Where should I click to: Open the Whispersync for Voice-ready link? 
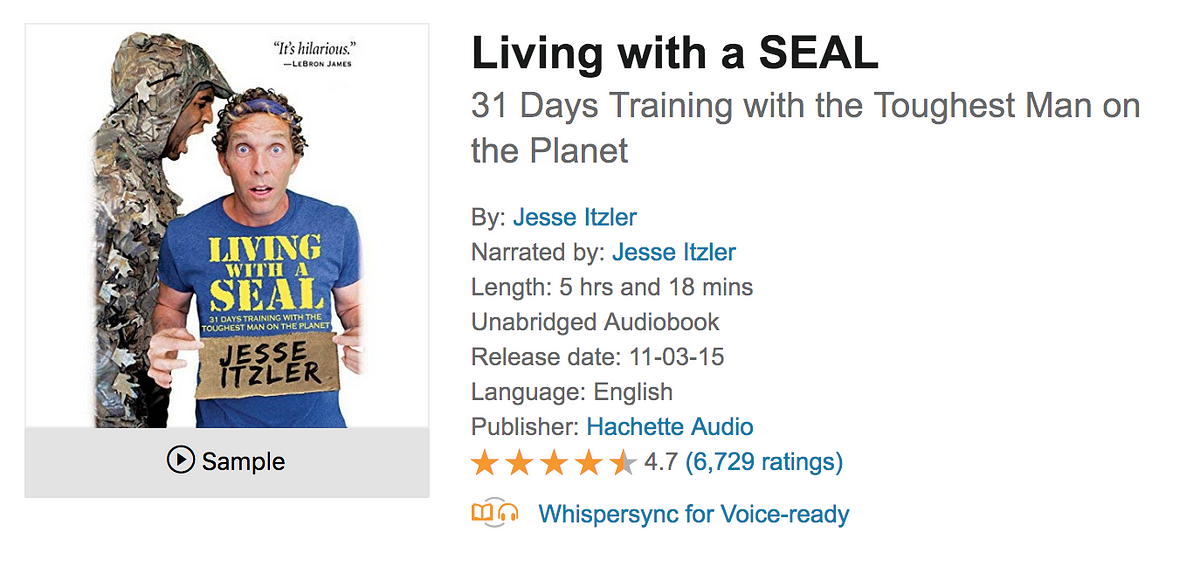click(694, 515)
